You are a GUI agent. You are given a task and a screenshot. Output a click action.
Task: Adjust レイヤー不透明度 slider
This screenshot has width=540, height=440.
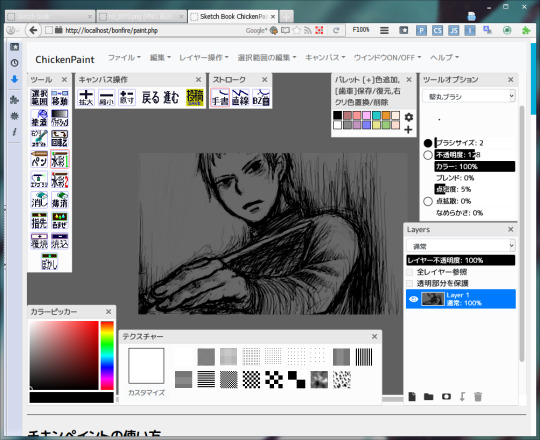pos(461,260)
